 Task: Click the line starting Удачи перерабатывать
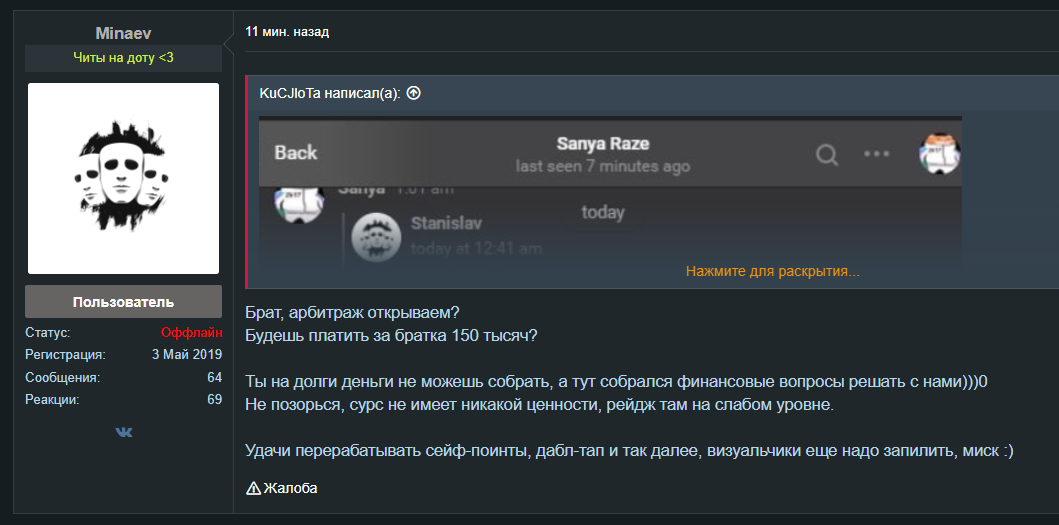tap(629, 451)
